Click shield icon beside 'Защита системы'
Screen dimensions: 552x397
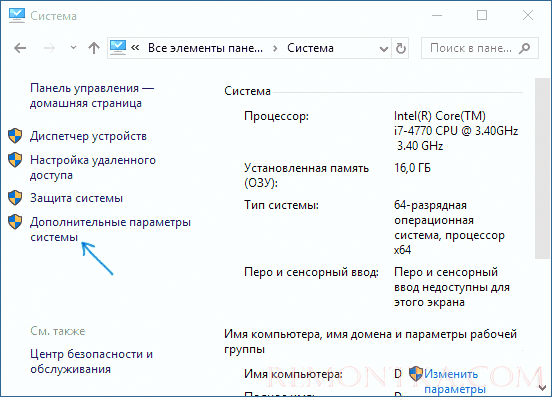(15, 197)
